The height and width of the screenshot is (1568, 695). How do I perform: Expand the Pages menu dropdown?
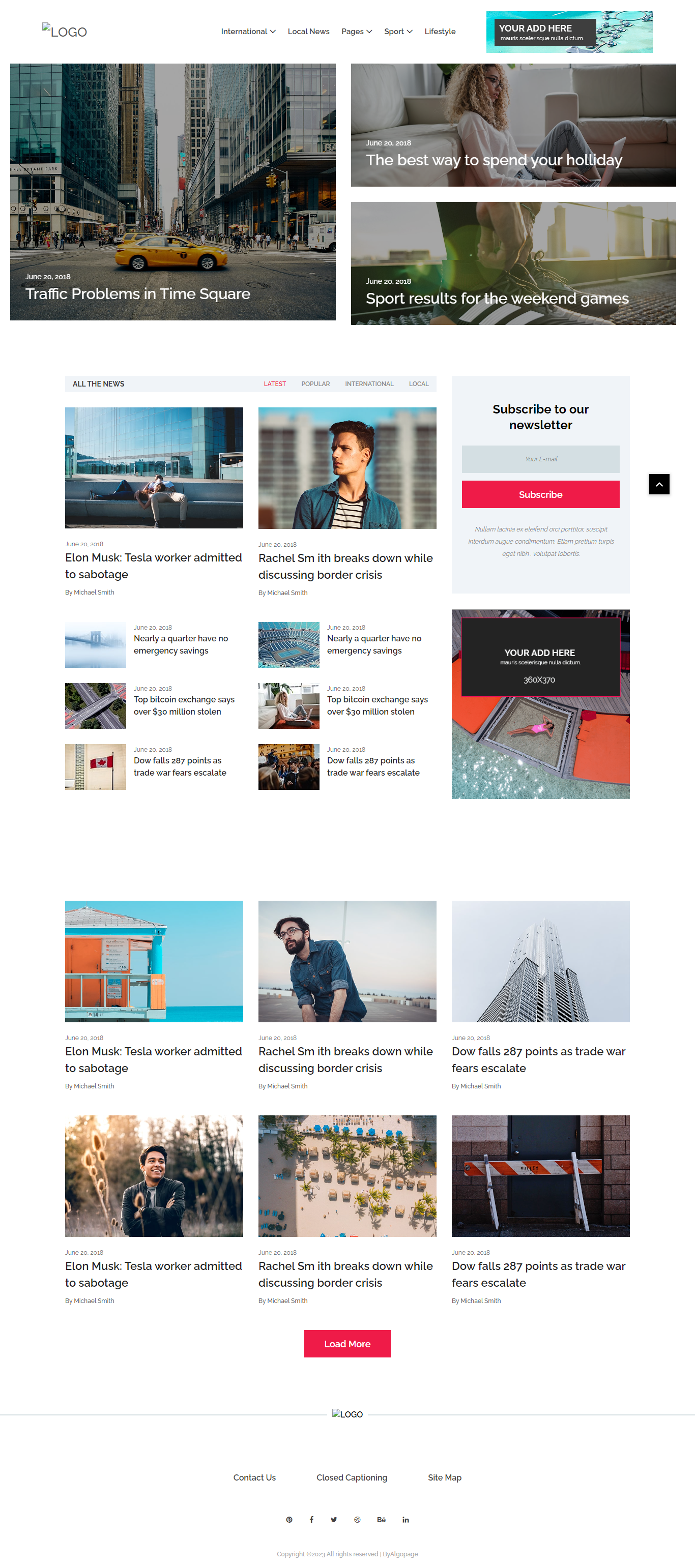[356, 31]
